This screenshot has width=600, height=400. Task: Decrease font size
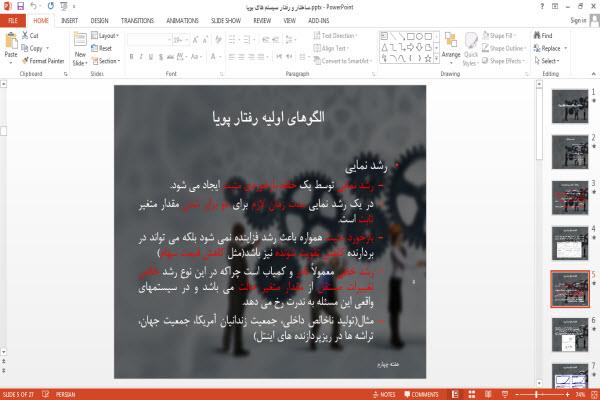click(205, 39)
